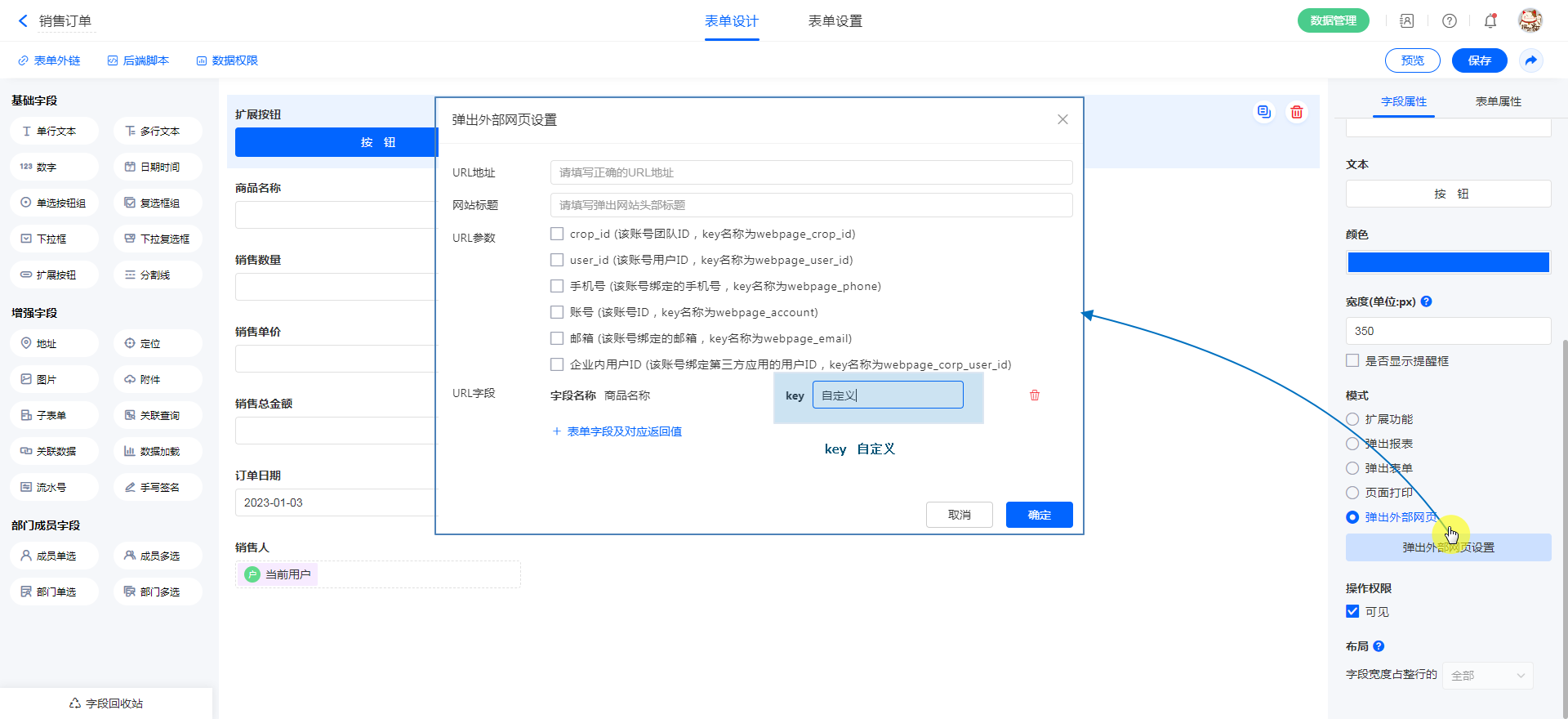
Task: Click the copy icon for 扩展按钮 field
Action: [x=1264, y=112]
